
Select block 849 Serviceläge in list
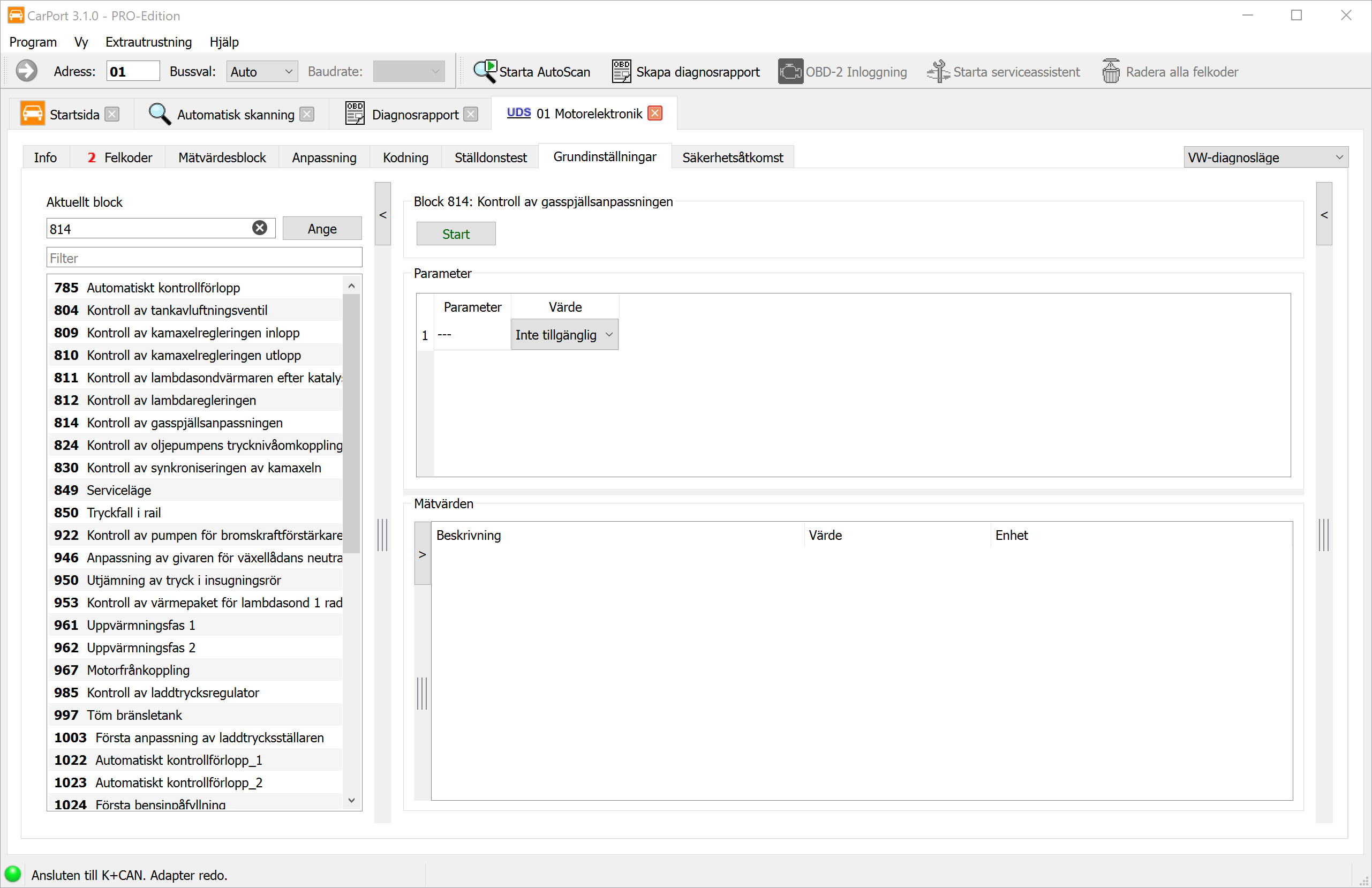119,490
